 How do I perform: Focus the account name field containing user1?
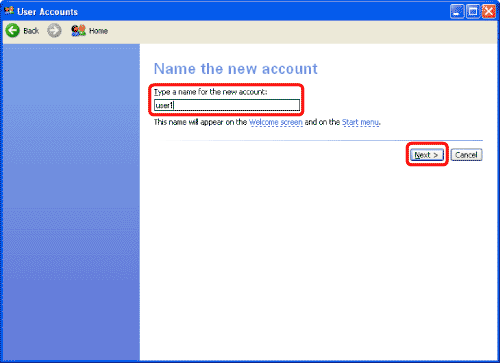tap(227, 105)
